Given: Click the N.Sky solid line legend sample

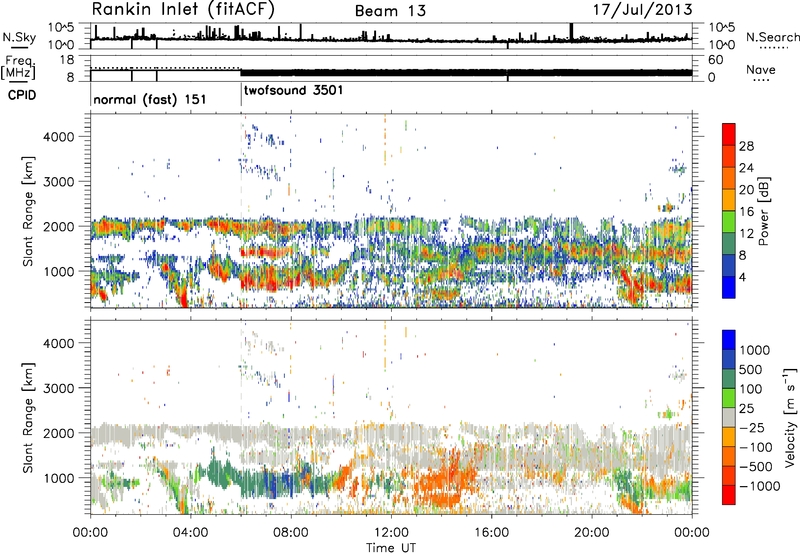Looking at the screenshot, I should [19, 48].
